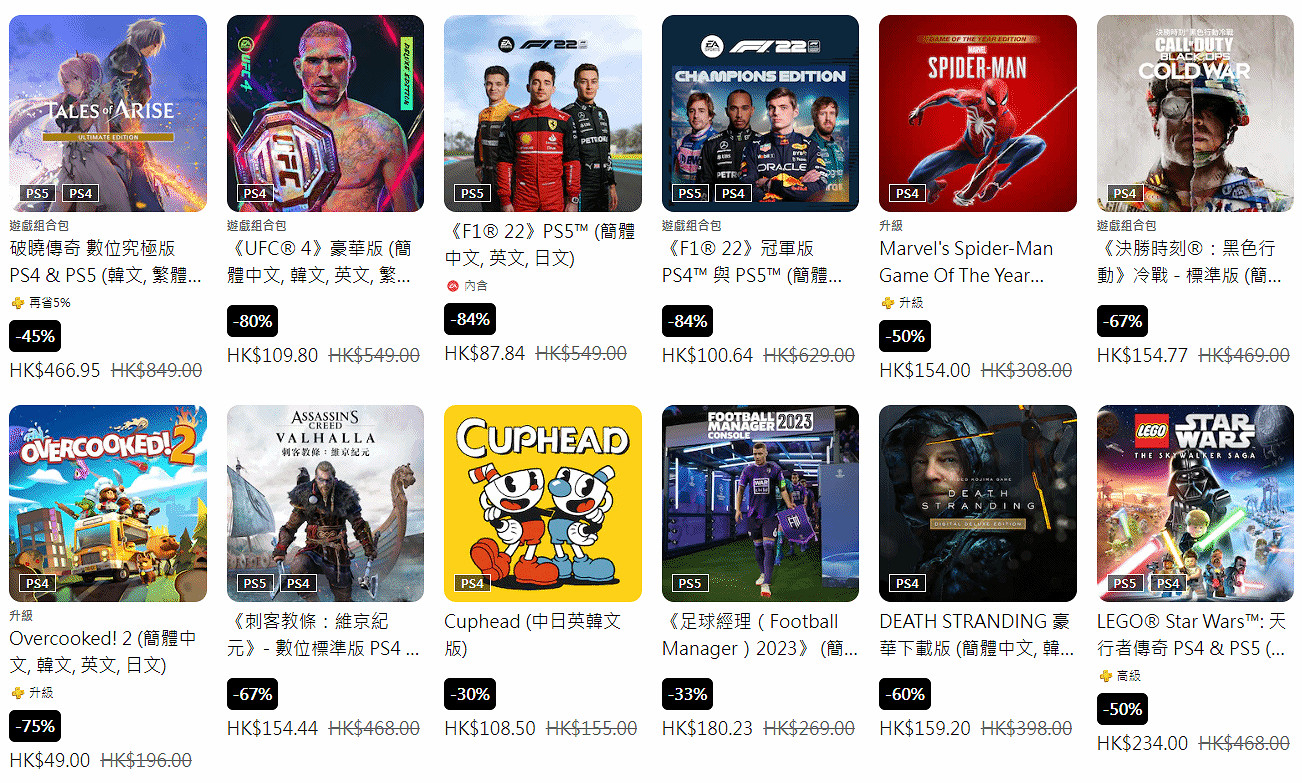Screen dimensions: 1302x783
Task: Click the HK$180.23 price of Football Manager 2023
Action: tap(707, 729)
